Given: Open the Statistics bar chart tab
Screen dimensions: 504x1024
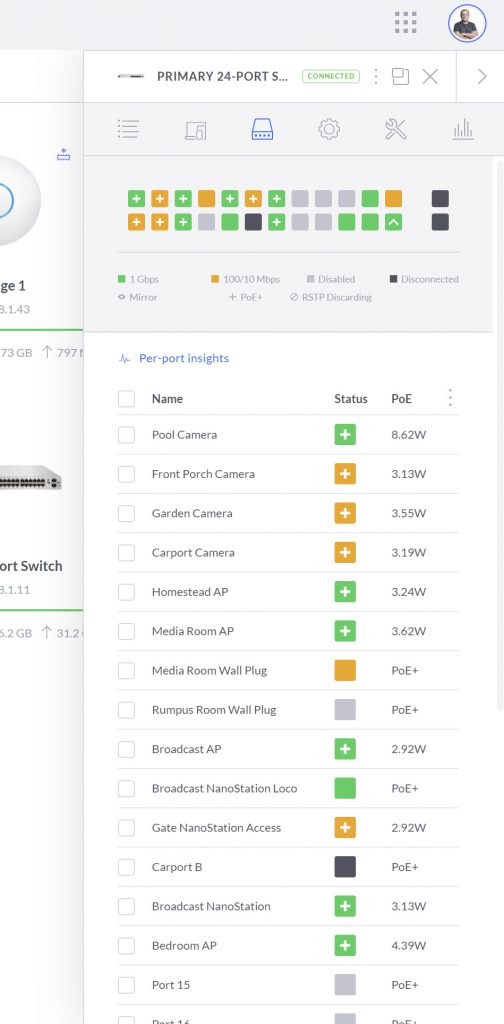Looking at the screenshot, I should [463, 129].
